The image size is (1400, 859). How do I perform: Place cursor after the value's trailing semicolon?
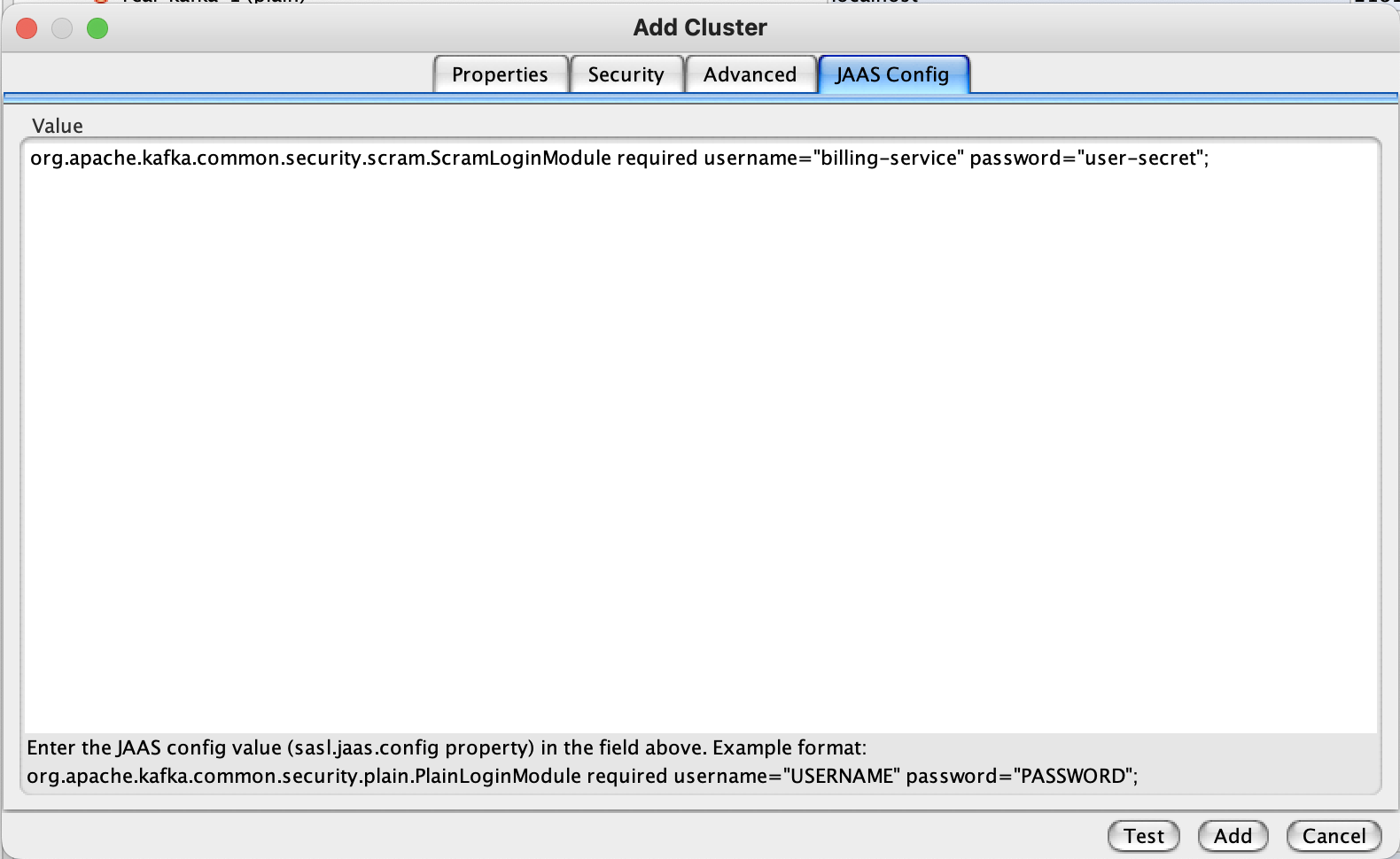tap(1211, 159)
